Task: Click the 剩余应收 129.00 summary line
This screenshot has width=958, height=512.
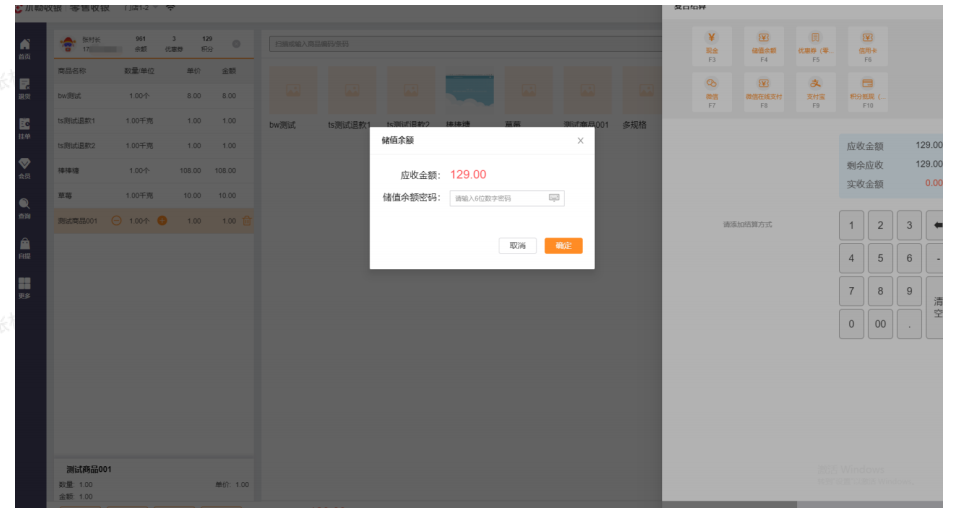Action: [x=893, y=164]
